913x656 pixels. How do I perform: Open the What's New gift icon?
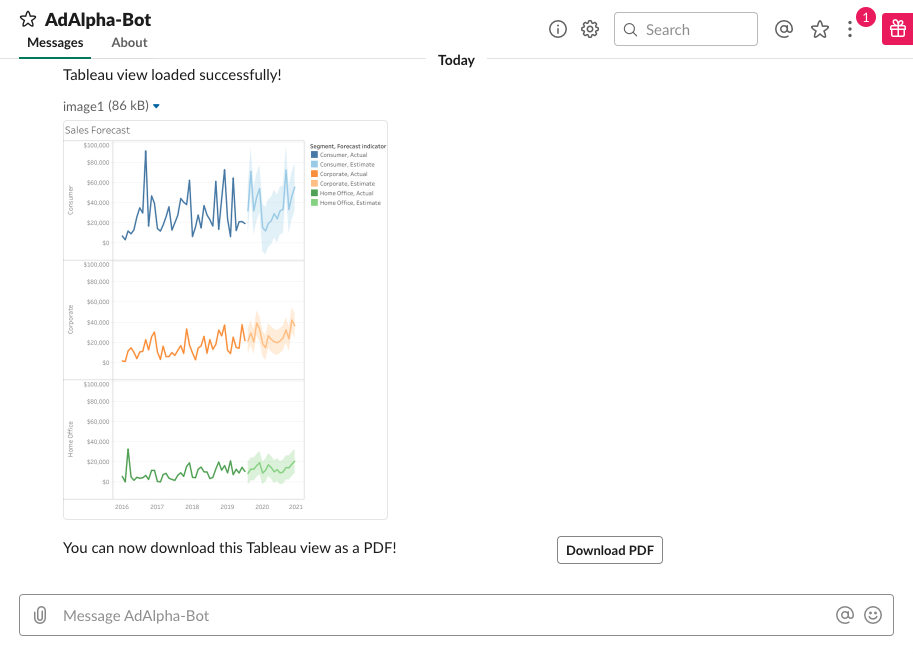click(894, 29)
